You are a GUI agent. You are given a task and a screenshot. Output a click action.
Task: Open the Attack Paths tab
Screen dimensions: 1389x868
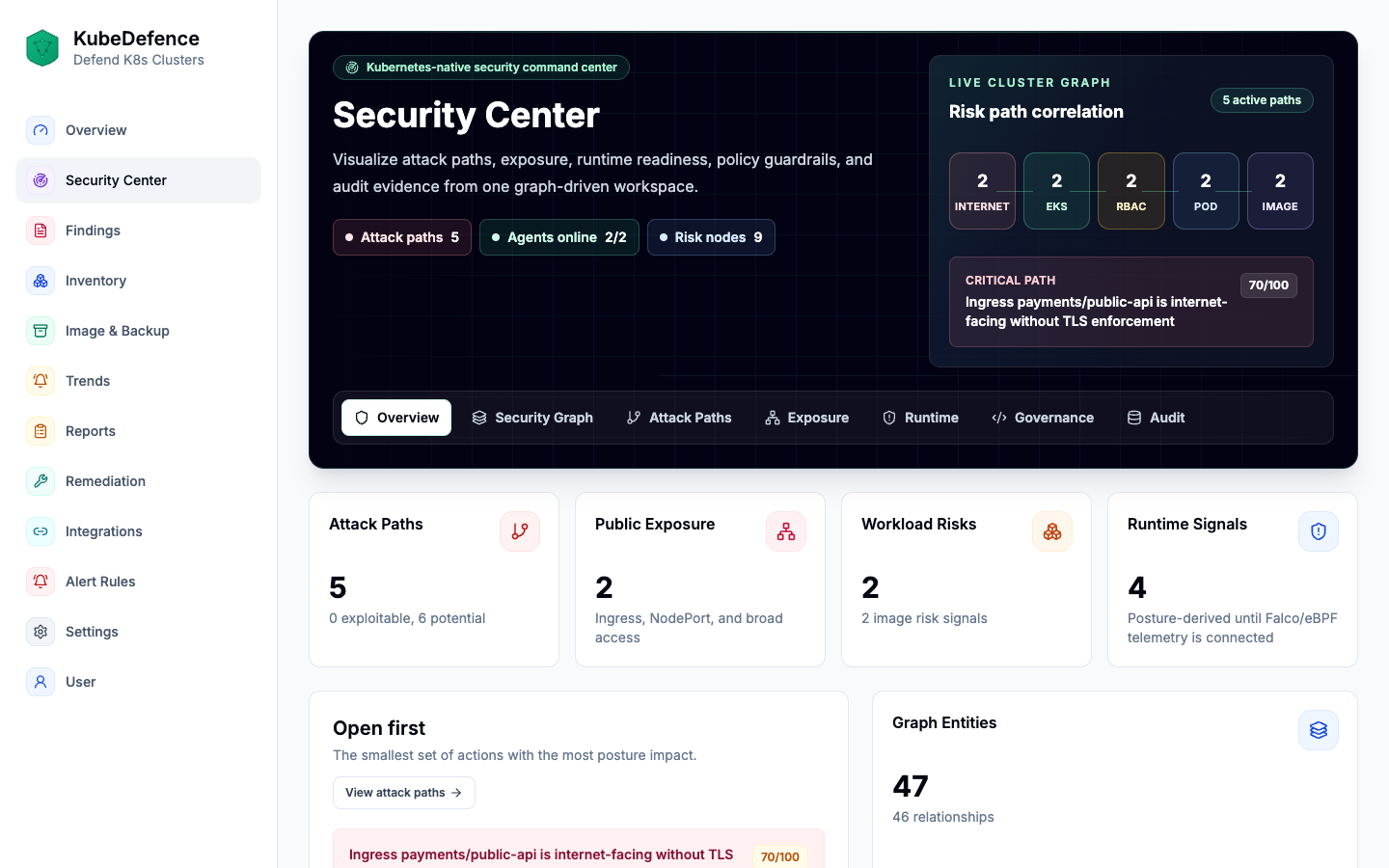(x=679, y=418)
